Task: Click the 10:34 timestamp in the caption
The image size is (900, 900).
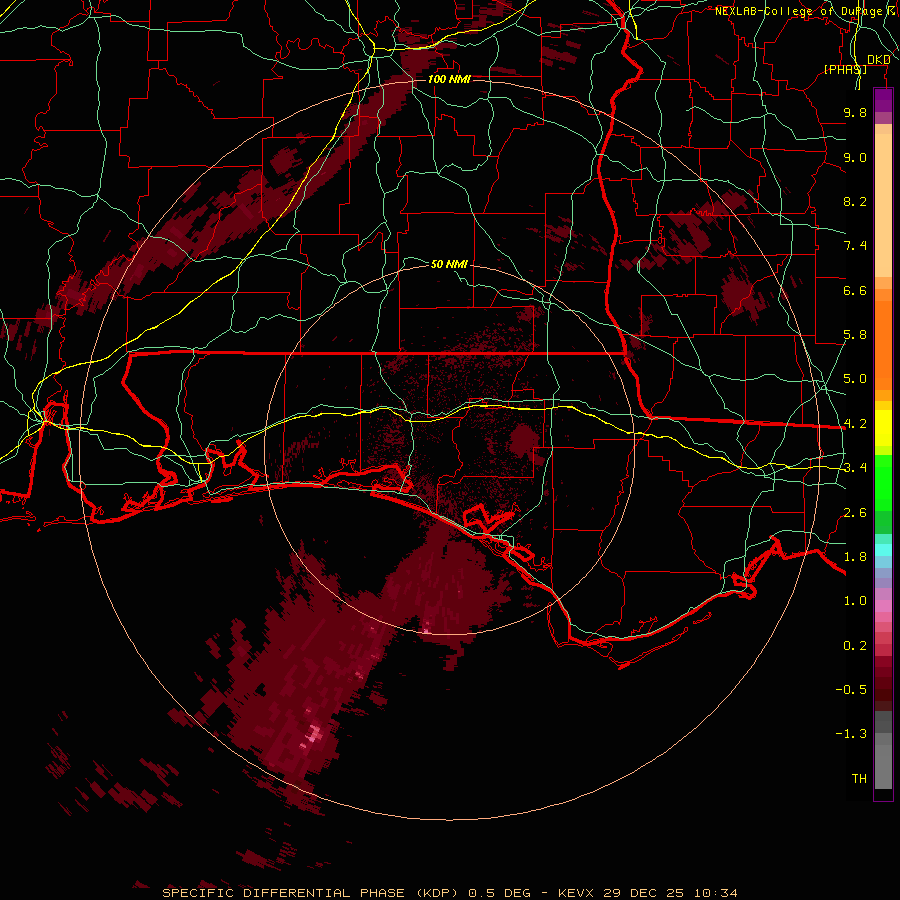Action: pyautogui.click(x=715, y=893)
